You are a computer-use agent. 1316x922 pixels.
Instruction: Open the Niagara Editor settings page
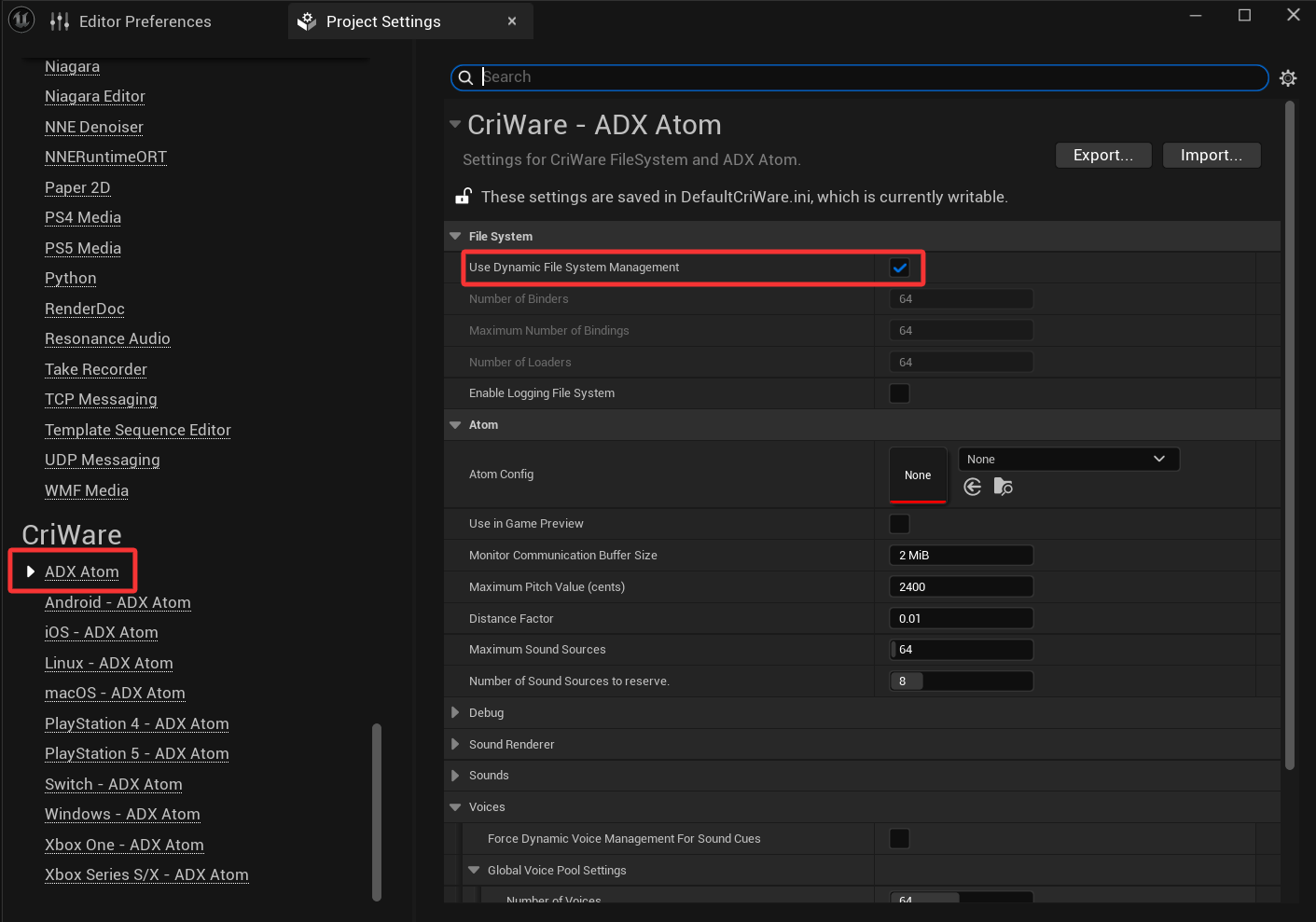click(x=95, y=97)
